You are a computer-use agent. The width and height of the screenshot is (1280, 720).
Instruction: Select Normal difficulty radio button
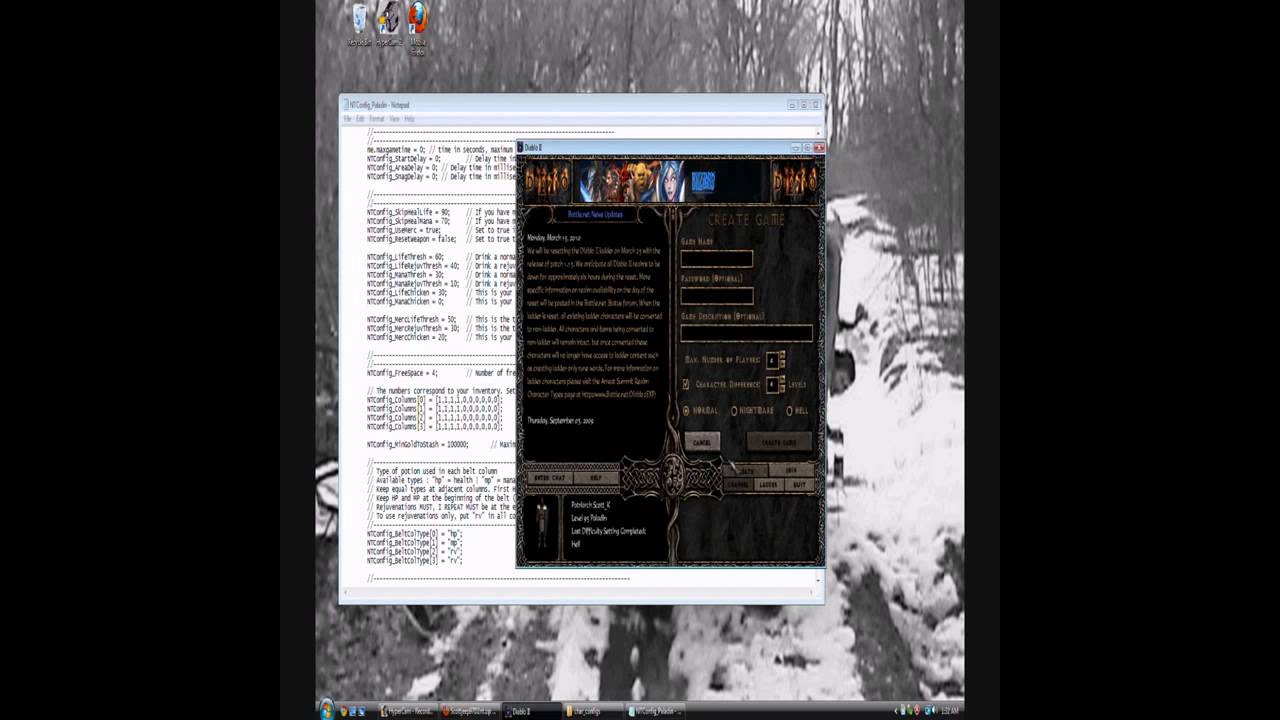coord(686,411)
